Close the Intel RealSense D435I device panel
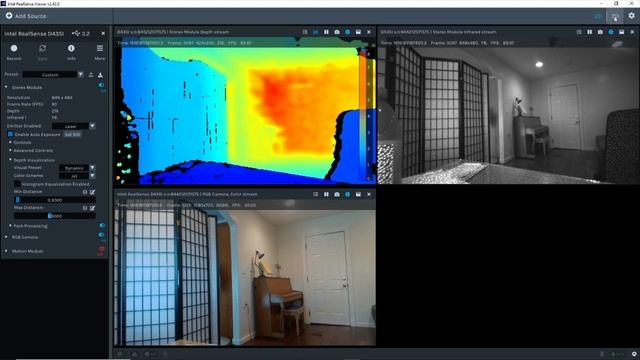640x360 pixels. (x=103, y=33)
